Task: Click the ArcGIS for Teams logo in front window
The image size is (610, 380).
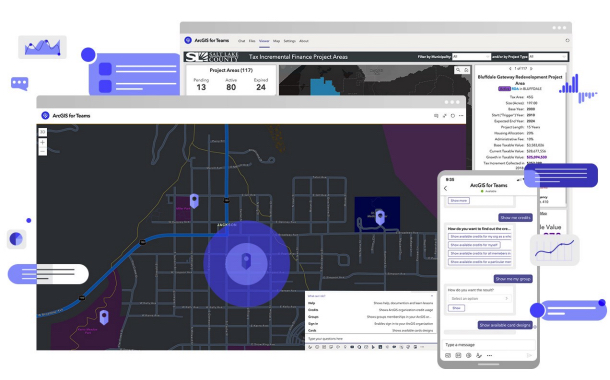Action: pyautogui.click(x=45, y=116)
